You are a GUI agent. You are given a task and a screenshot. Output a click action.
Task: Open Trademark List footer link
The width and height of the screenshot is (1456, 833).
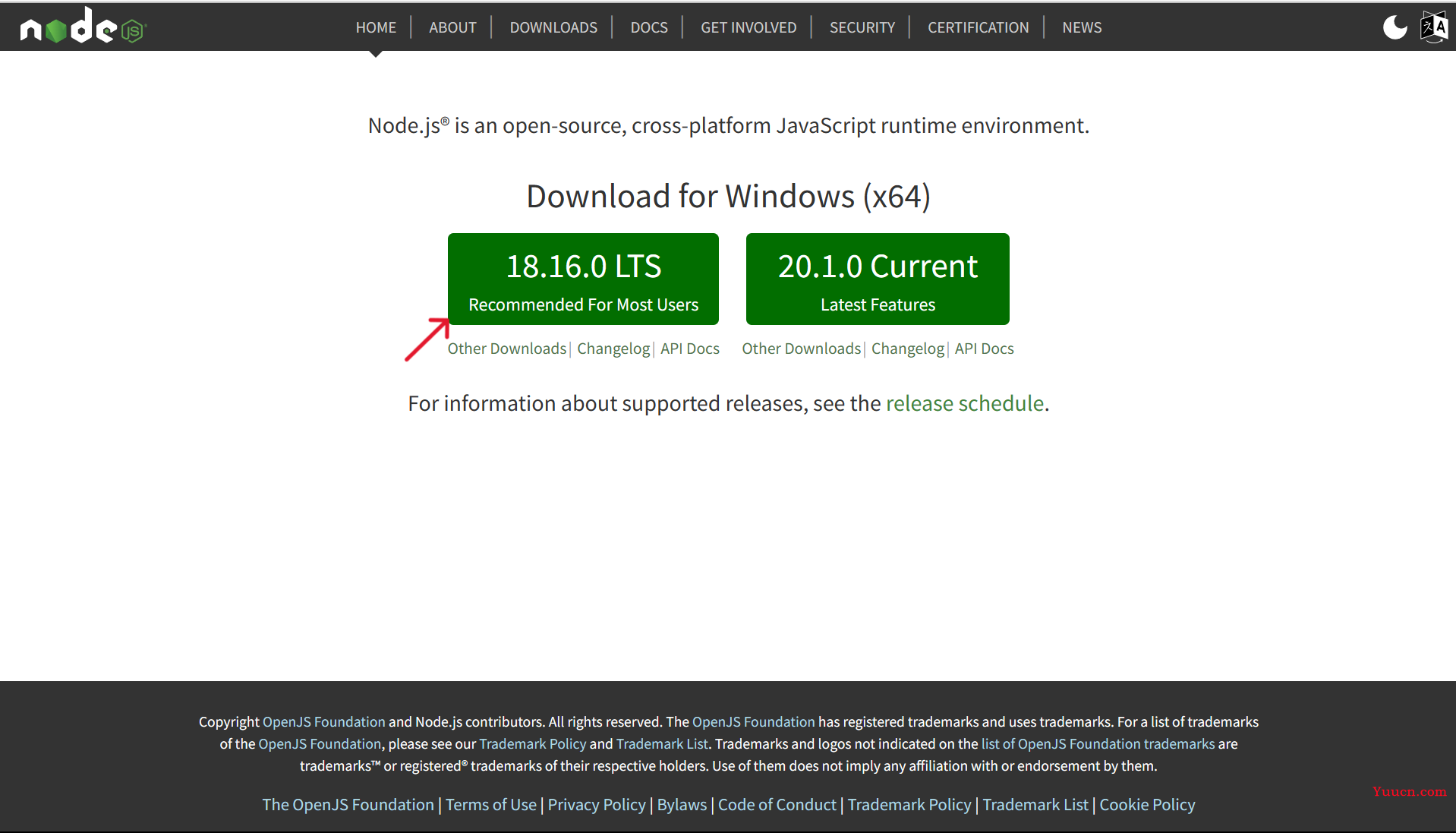pos(1035,805)
